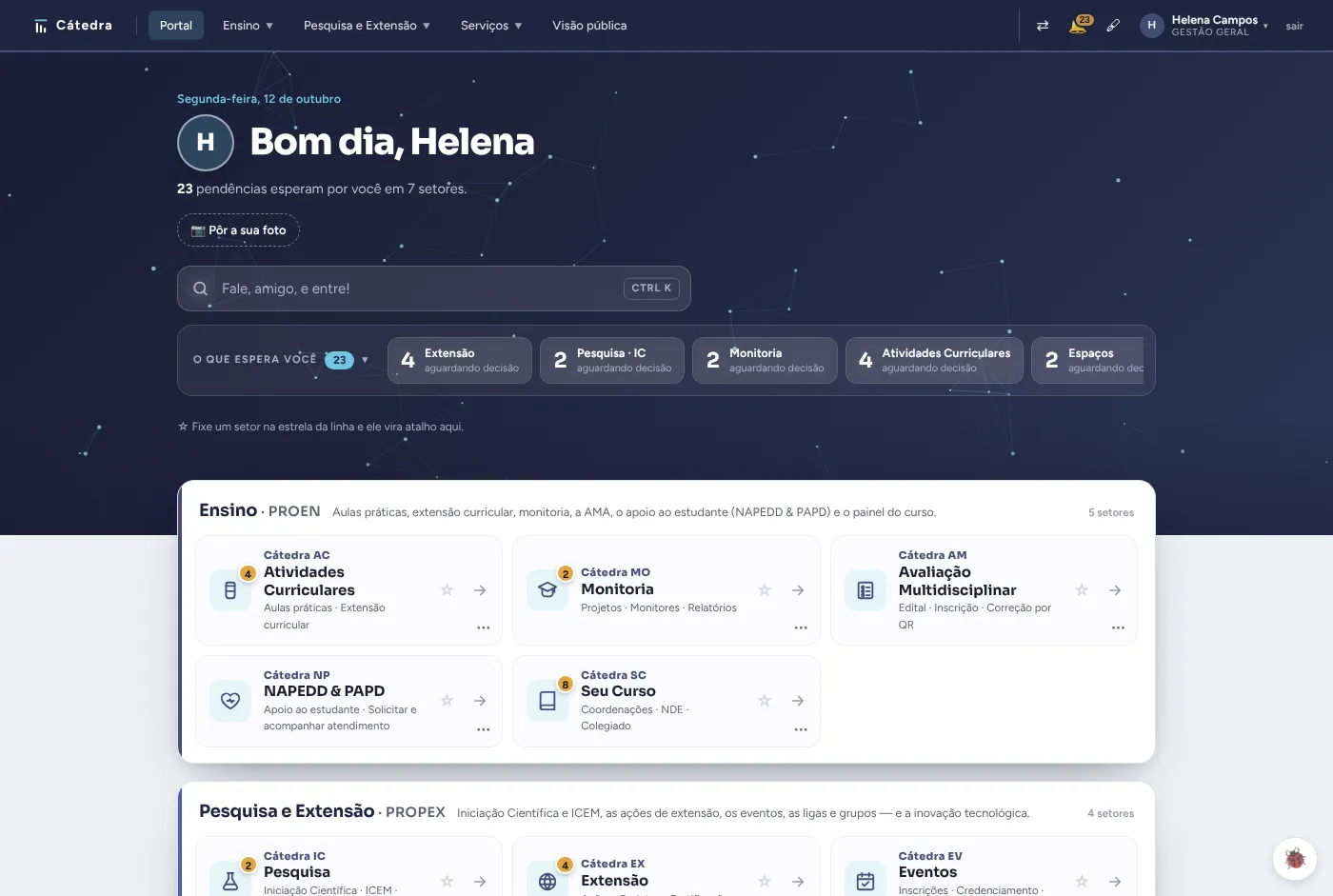Open the NAPEDD & PAPD arrow

pyautogui.click(x=480, y=701)
